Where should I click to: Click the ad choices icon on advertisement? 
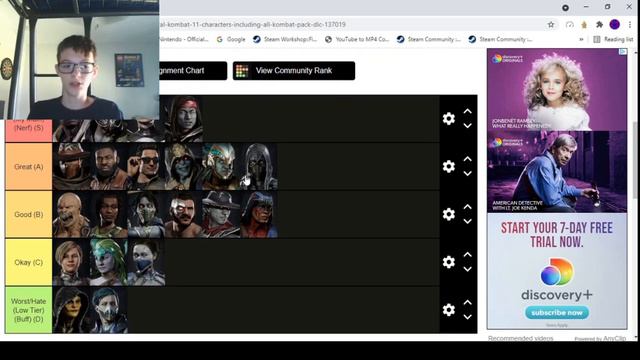point(623,51)
